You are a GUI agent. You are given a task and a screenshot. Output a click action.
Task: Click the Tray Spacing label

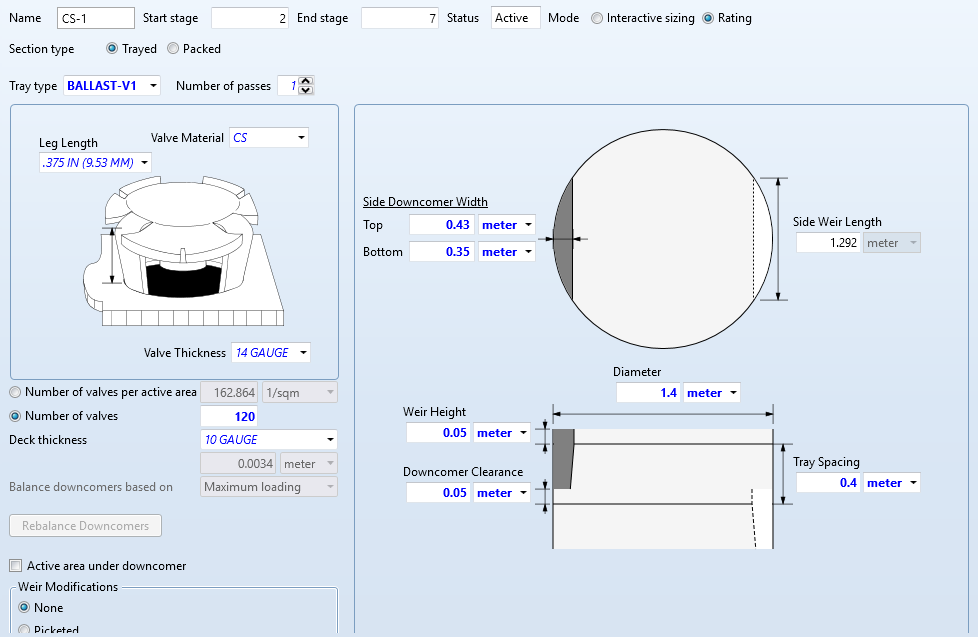(x=826, y=462)
